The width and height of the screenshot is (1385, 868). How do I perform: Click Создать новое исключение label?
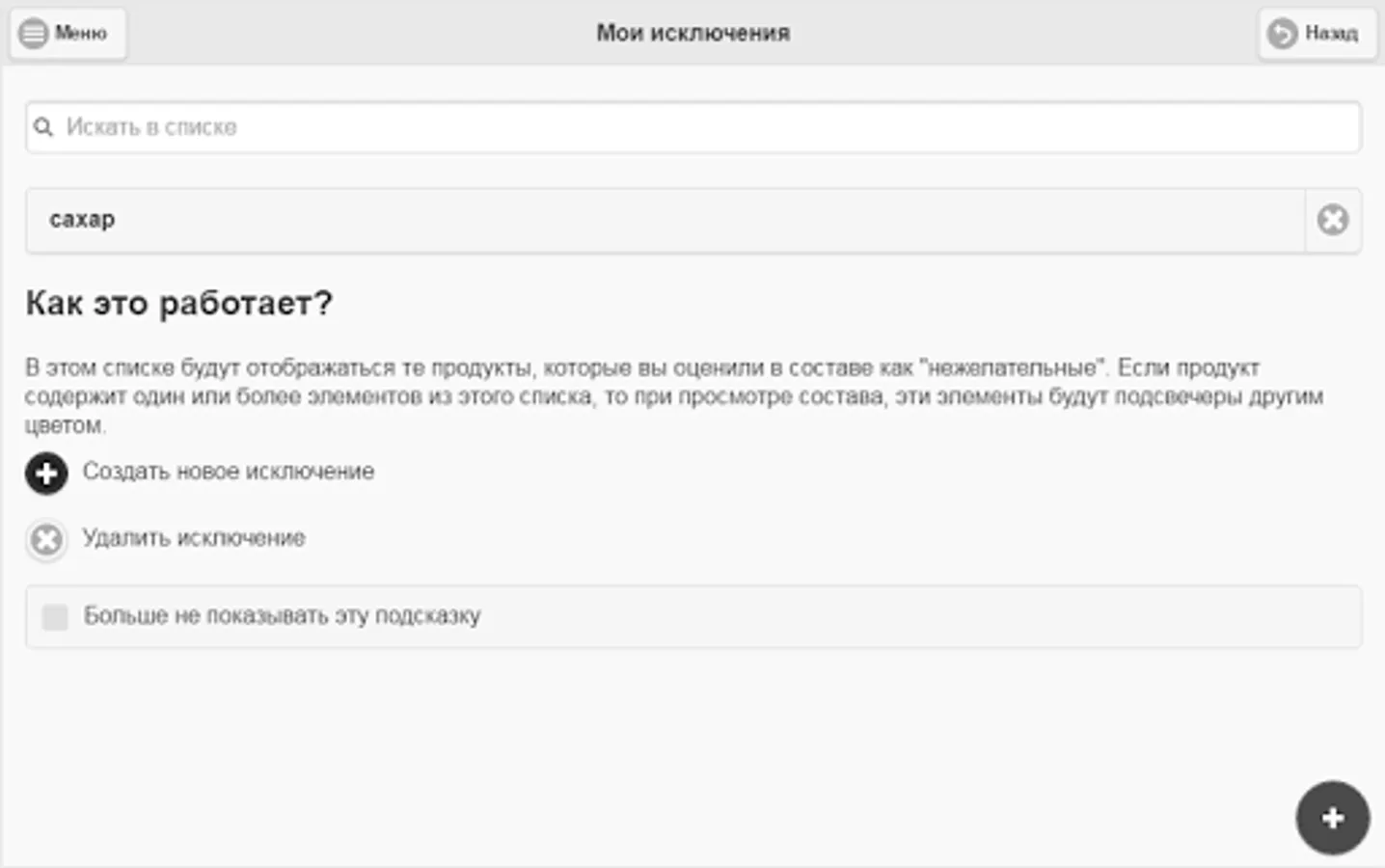click(x=229, y=472)
